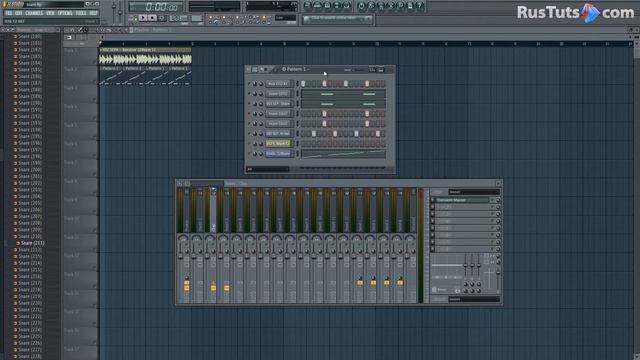This screenshot has width=640, height=360.
Task: Open the keyboard editor icon in channel rack
Action: (x=381, y=70)
